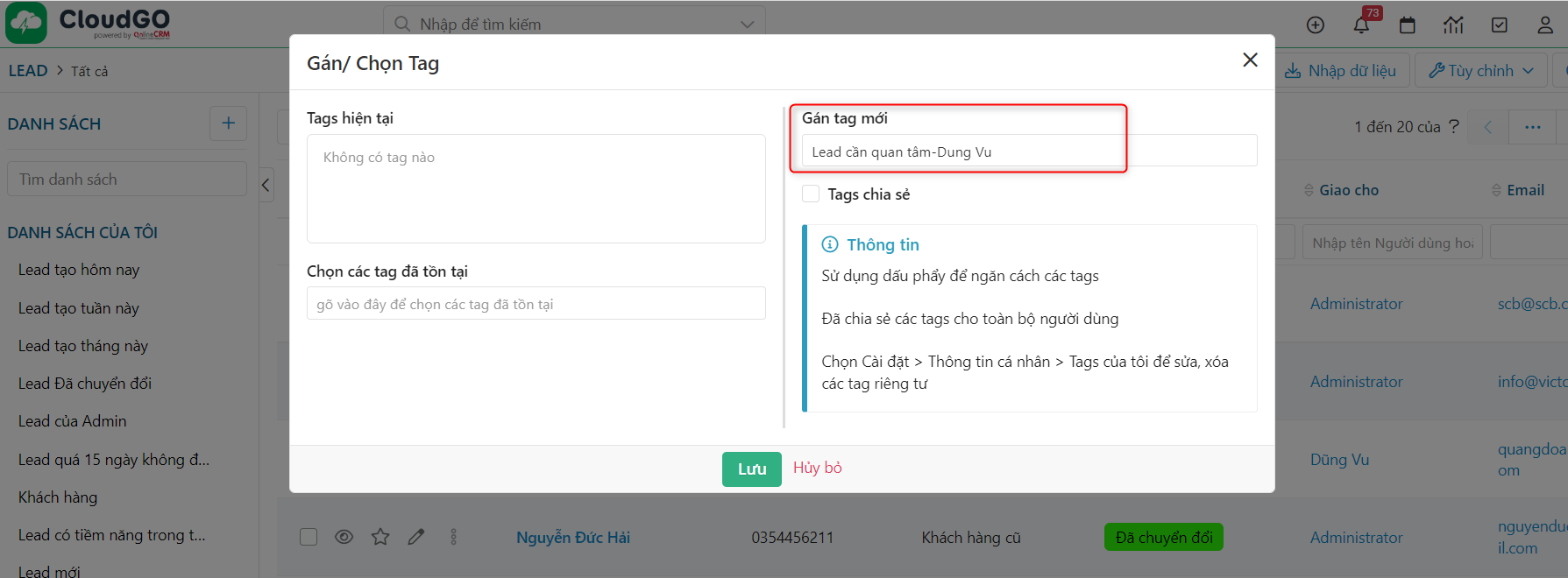Collapse the left sidebar panel arrow

(266, 185)
